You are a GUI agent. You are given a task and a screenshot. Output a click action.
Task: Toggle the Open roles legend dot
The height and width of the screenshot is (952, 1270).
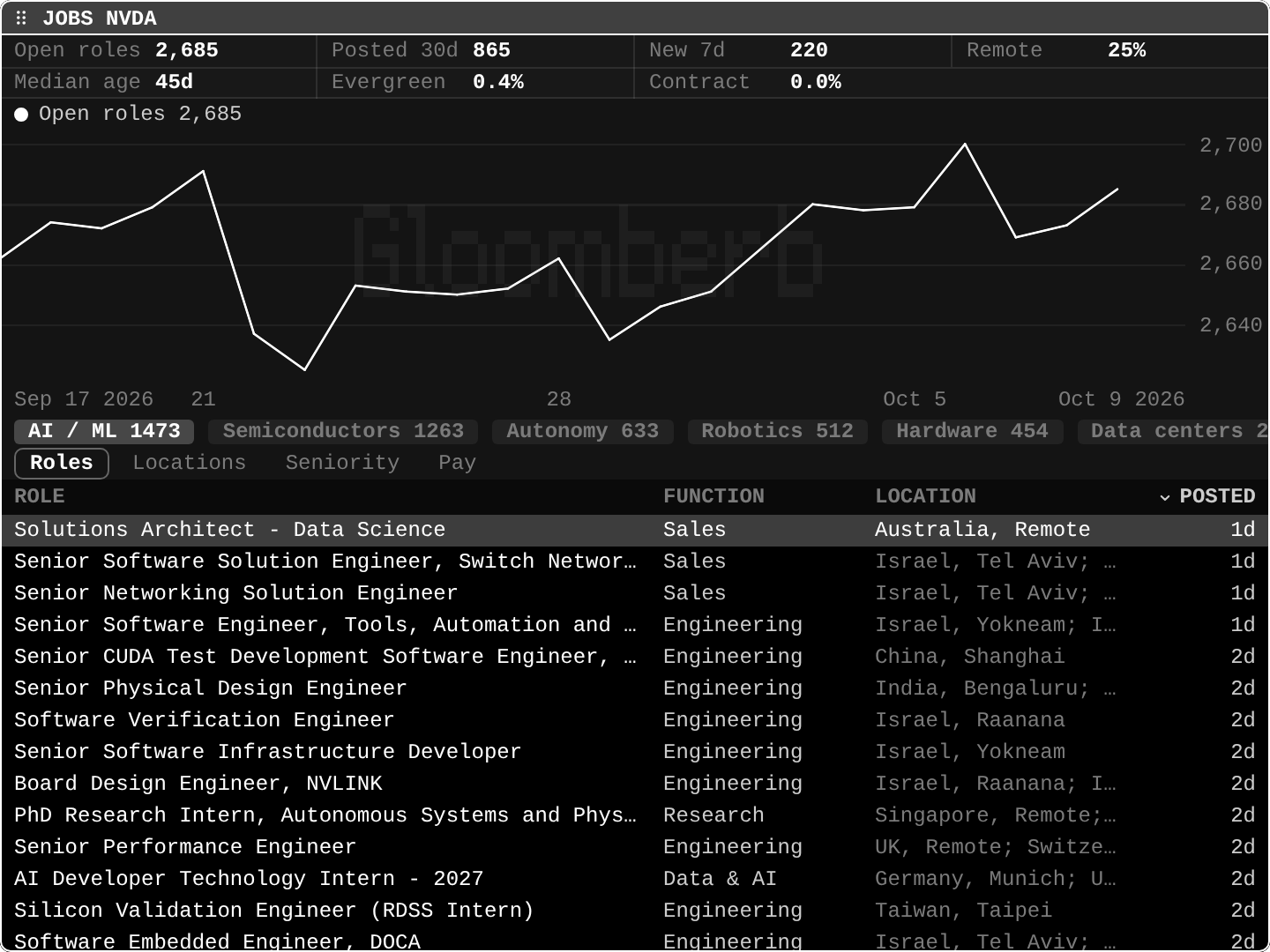21,115
